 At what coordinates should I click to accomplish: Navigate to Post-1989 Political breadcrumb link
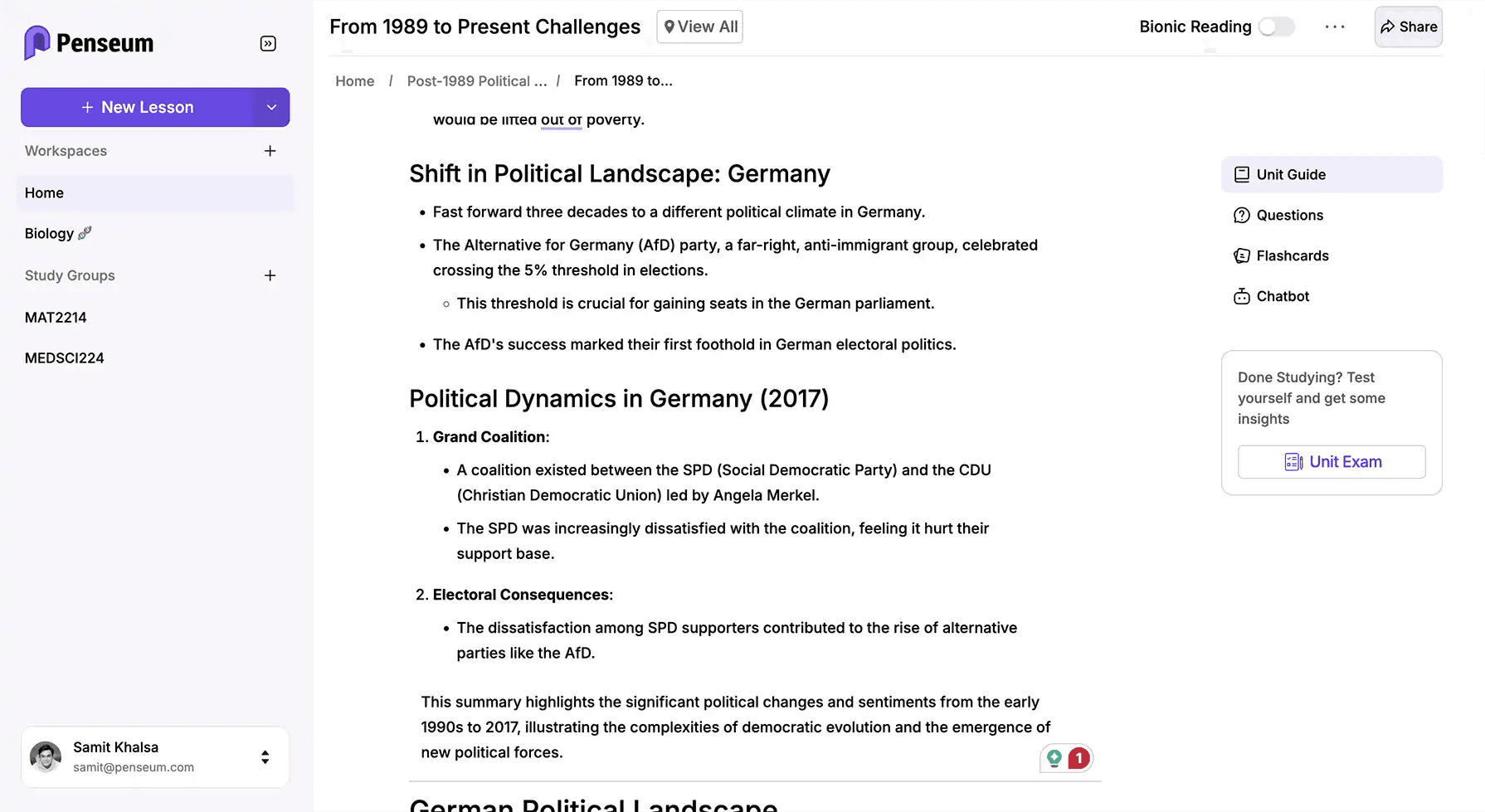point(477,80)
